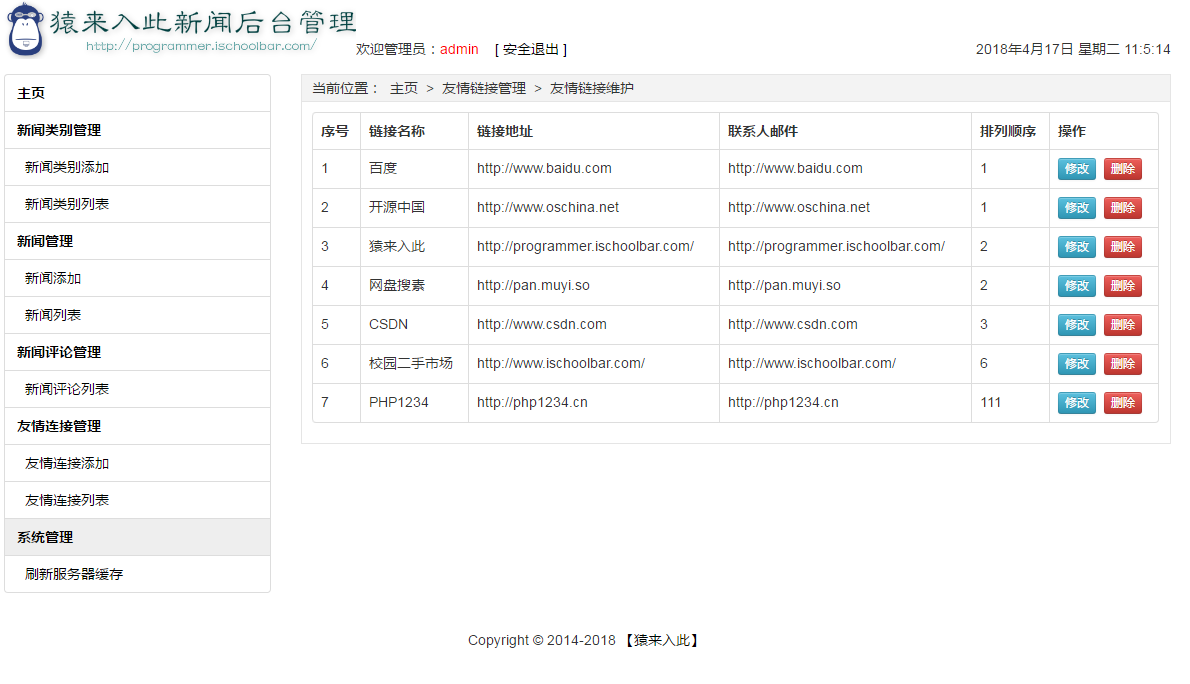This screenshot has height=684, width=1190.
Task: Click the monkey logo icon in header
Action: [x=26, y=30]
